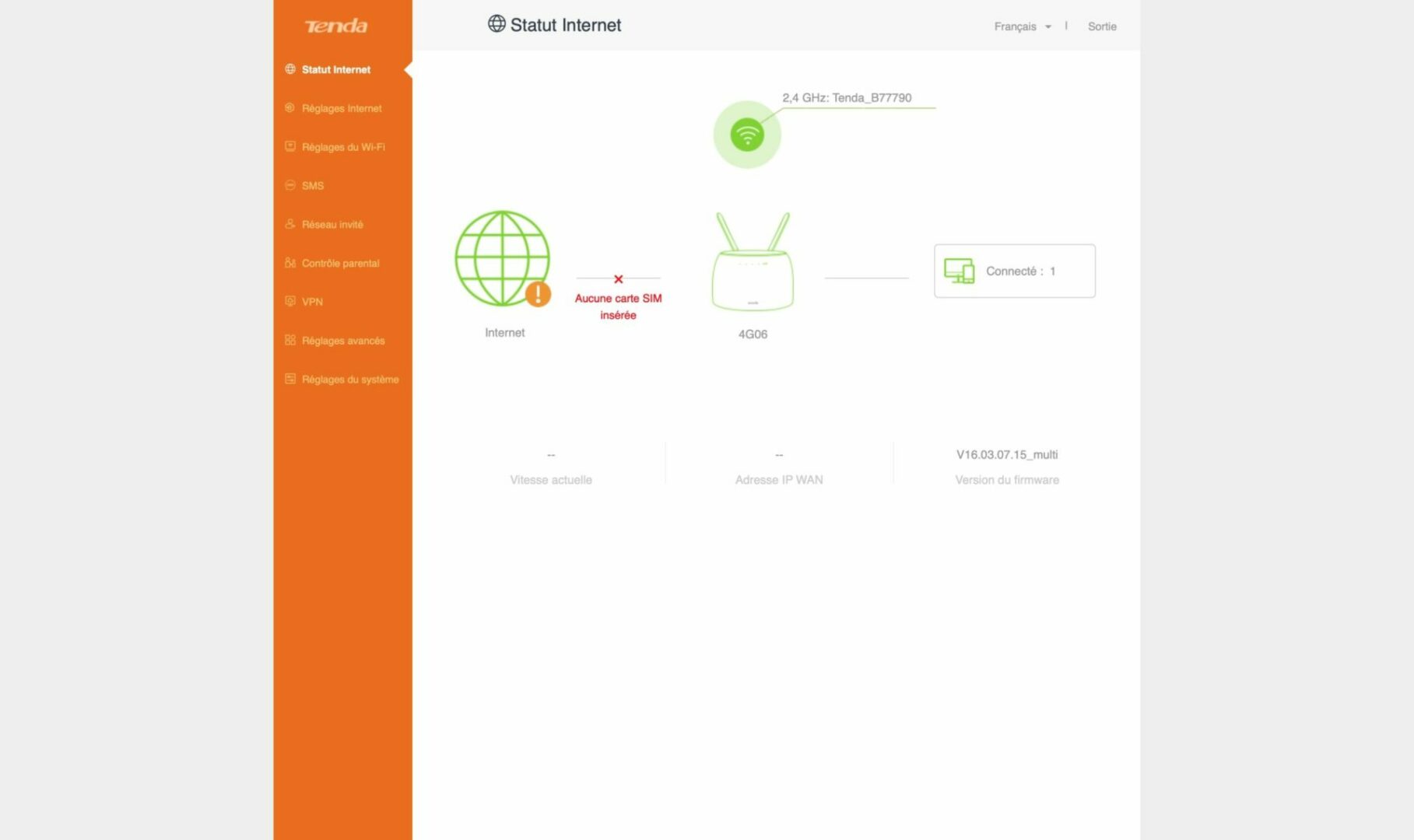Click the 4G06 router icon
The height and width of the screenshot is (840, 1414).
tap(753, 263)
